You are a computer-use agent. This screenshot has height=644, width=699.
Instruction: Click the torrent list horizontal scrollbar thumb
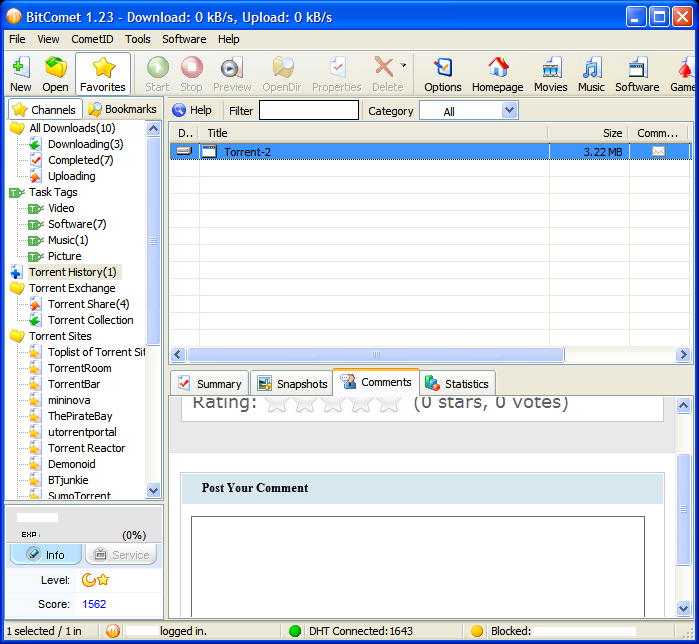[376, 355]
